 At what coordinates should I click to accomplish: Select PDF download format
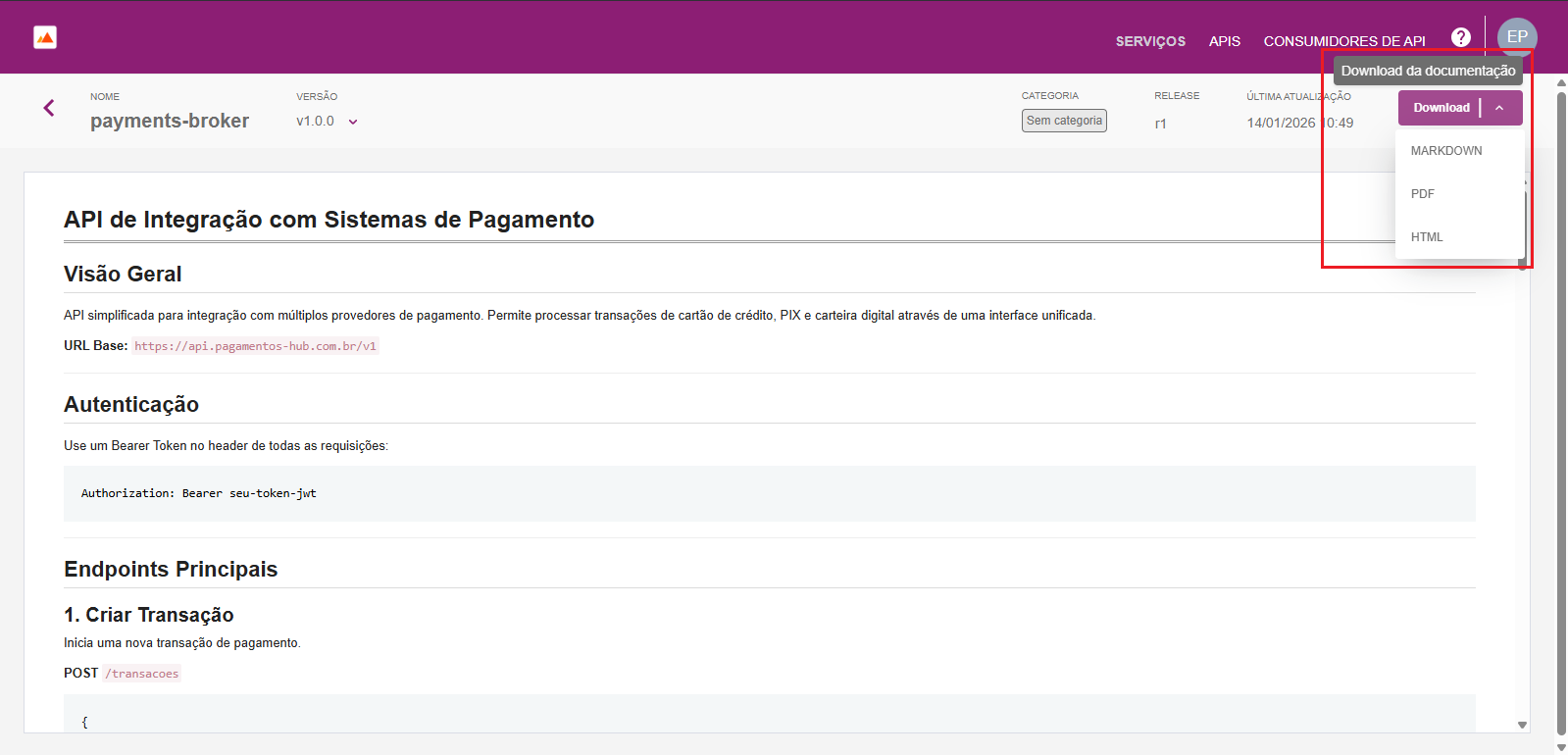1423,194
